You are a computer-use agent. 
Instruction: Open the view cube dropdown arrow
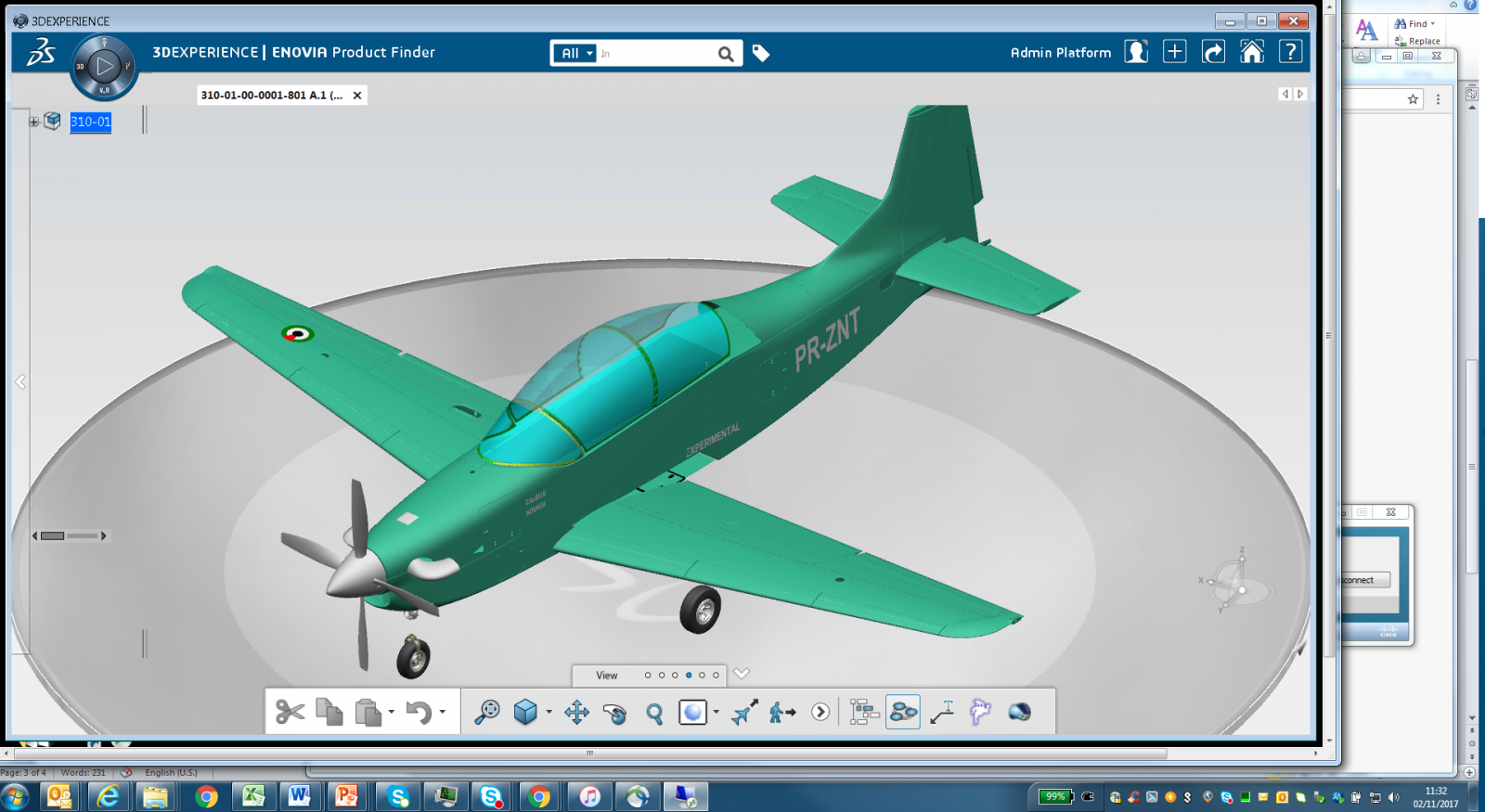pos(549,712)
